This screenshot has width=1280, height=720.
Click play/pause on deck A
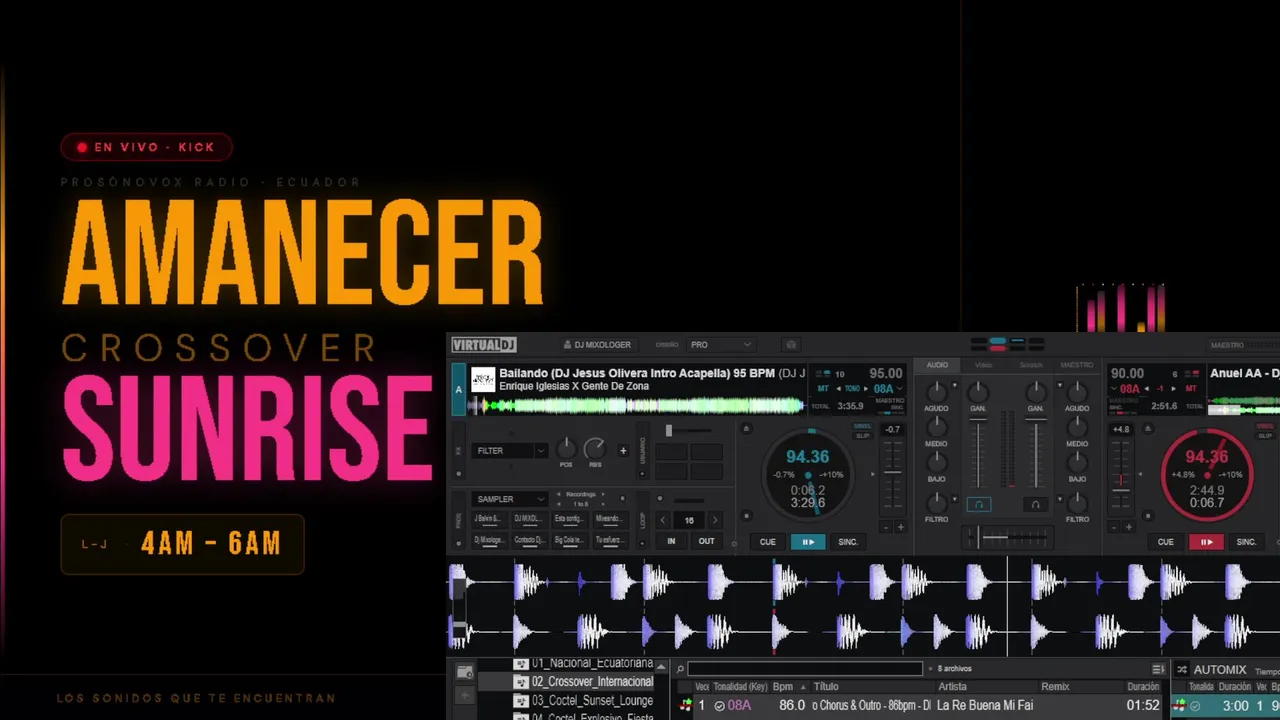click(807, 542)
